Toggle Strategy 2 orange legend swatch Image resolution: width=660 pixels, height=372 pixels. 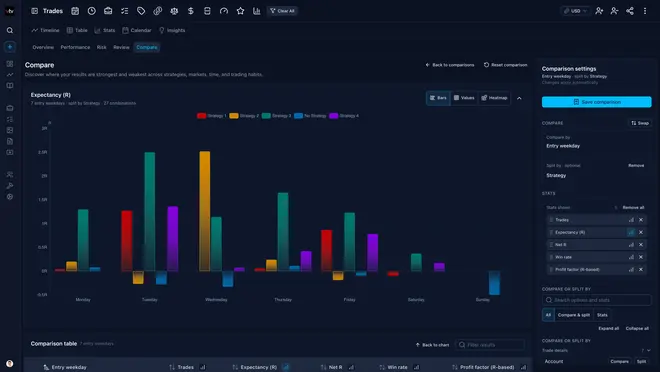click(x=234, y=116)
